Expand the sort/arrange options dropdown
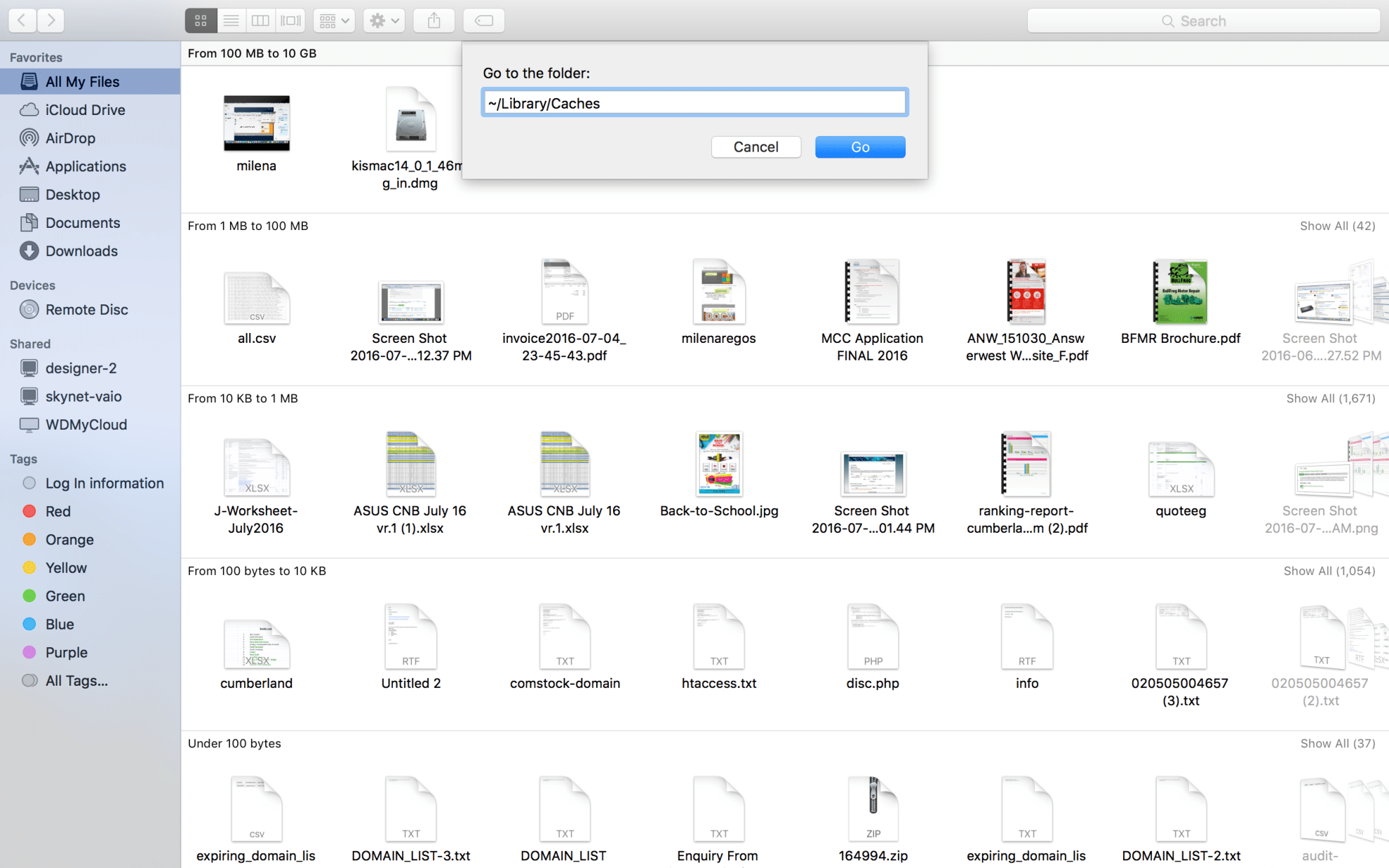 (335, 20)
